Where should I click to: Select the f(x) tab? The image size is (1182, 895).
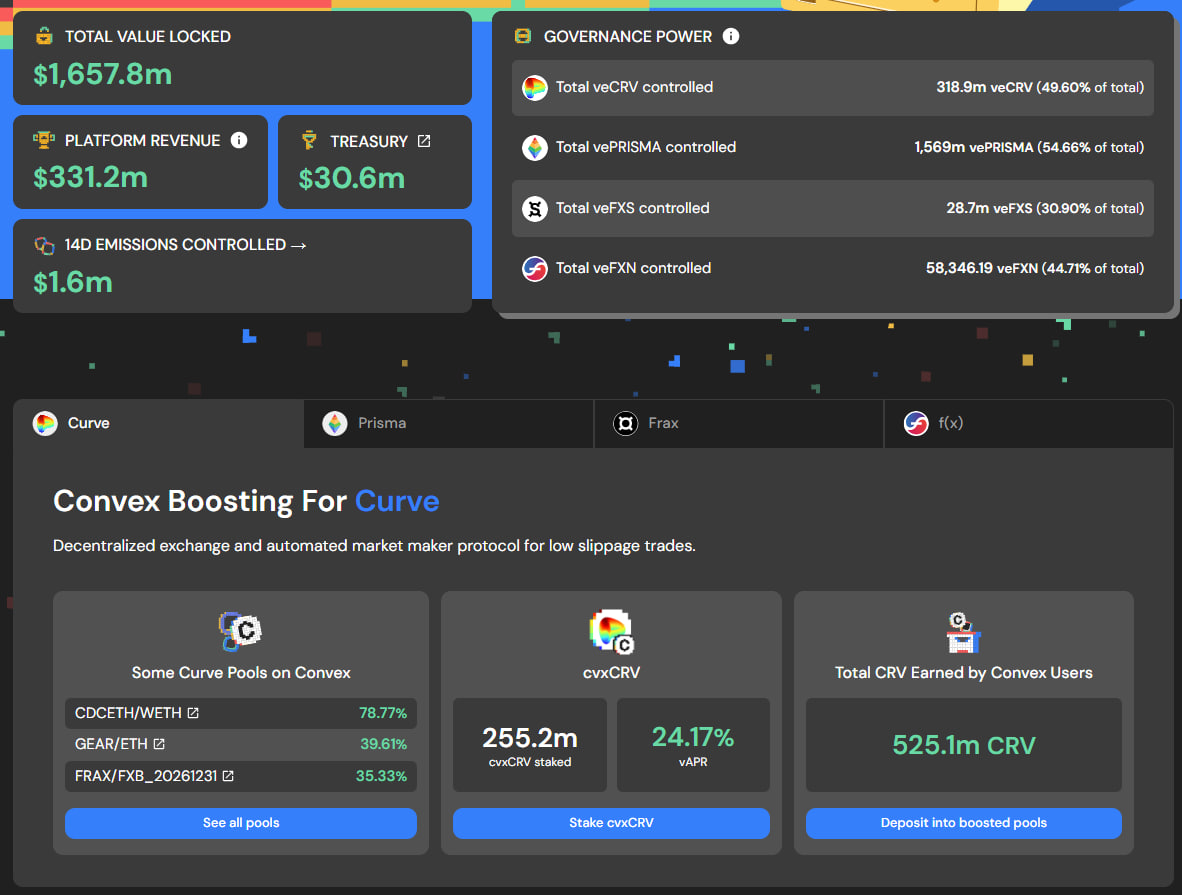1028,424
